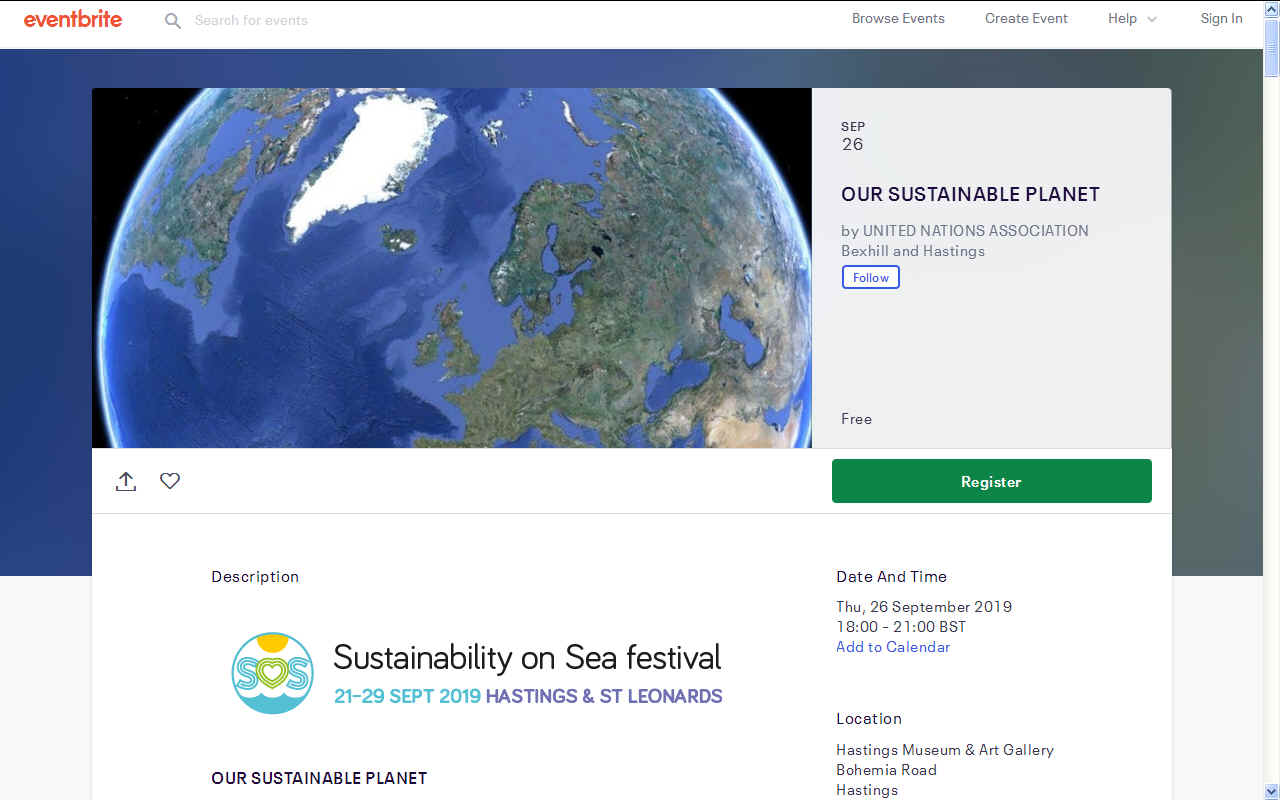This screenshot has width=1280, height=800.
Task: Open Browse Events
Action: point(898,18)
